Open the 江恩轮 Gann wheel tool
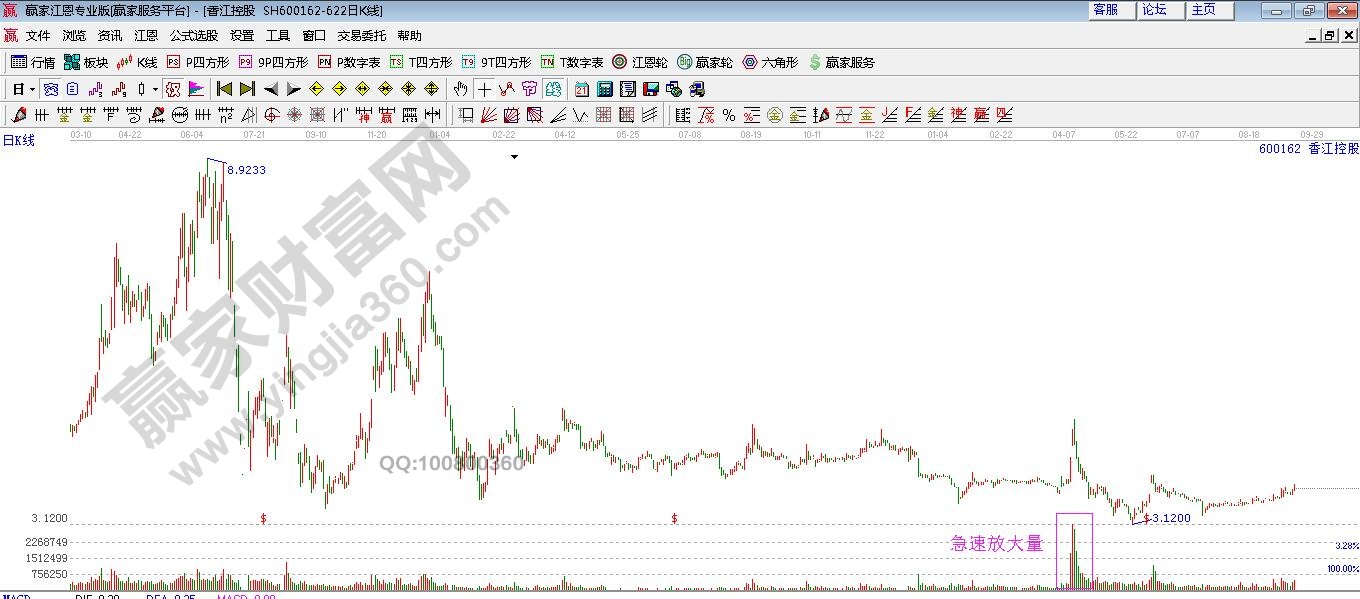 point(640,62)
